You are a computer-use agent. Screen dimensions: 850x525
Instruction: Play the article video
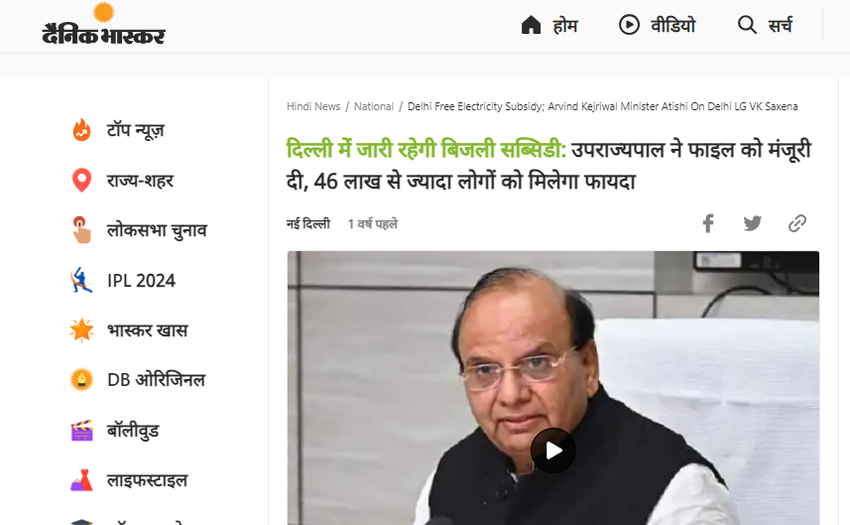(553, 450)
